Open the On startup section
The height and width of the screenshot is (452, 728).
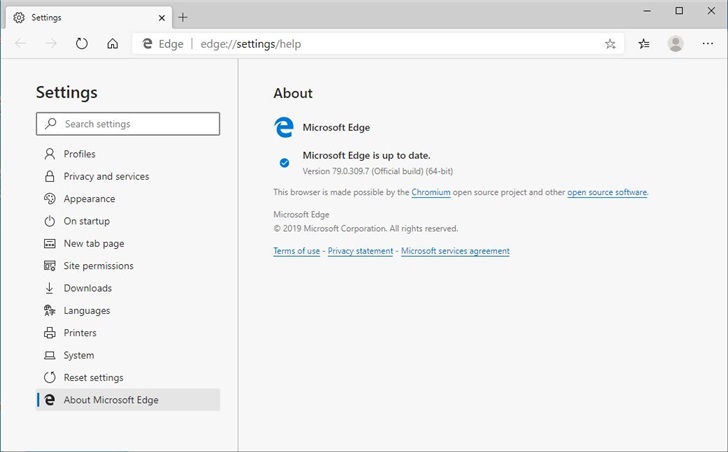(x=86, y=221)
